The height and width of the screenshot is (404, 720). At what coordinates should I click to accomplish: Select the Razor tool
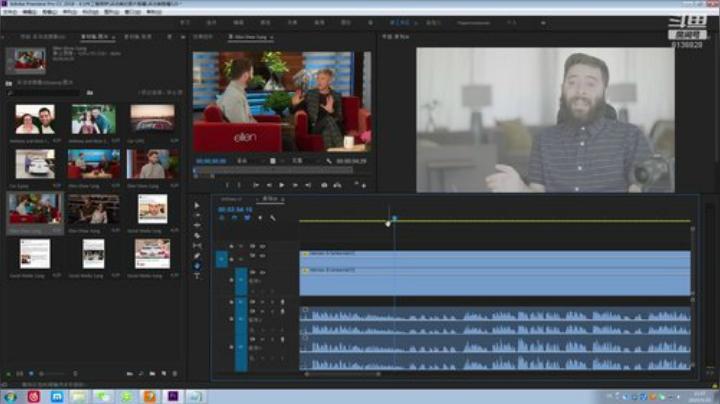coord(197,236)
